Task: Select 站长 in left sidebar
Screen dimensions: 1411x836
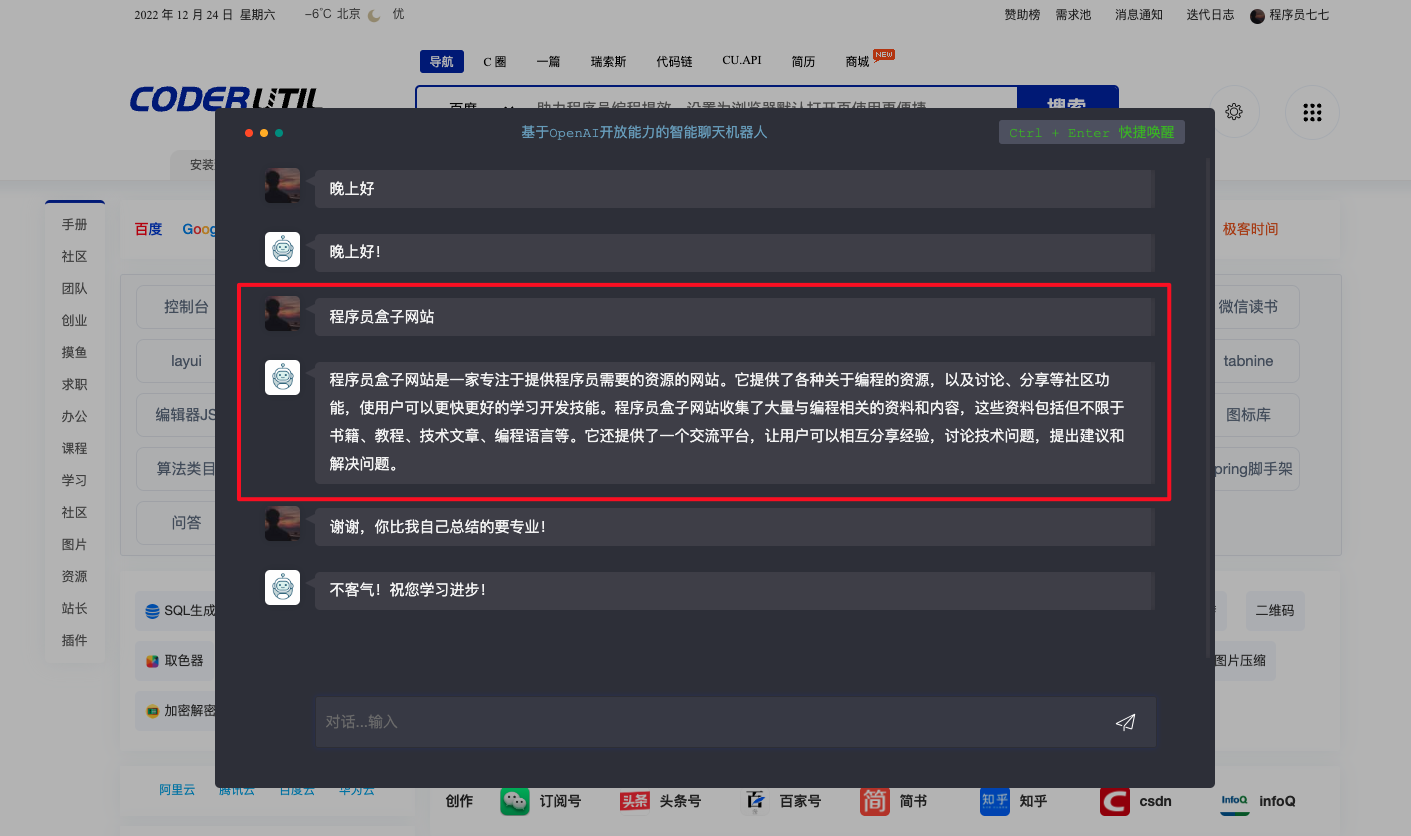Action: point(74,609)
